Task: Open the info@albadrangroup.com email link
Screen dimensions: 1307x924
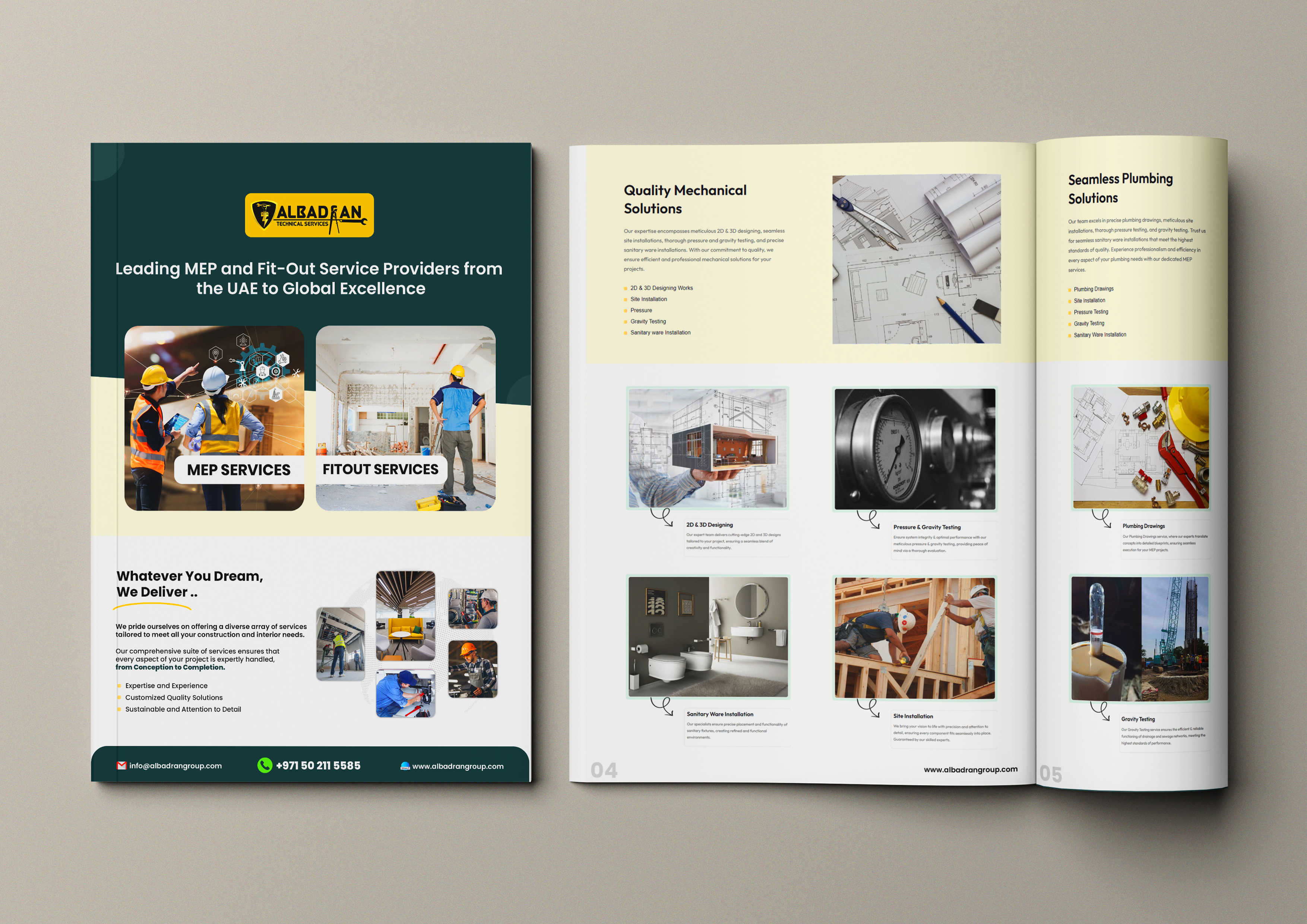Action: [175, 766]
